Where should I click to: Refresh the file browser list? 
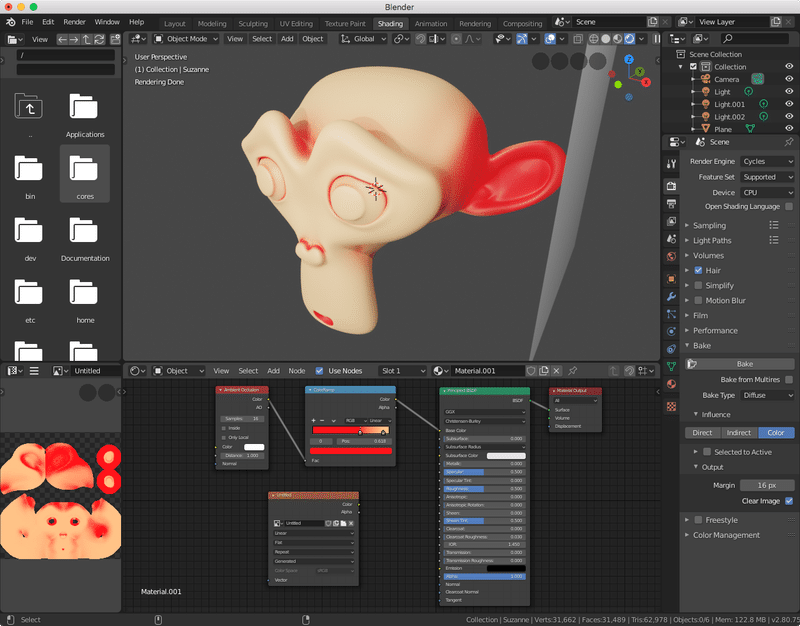(99, 39)
